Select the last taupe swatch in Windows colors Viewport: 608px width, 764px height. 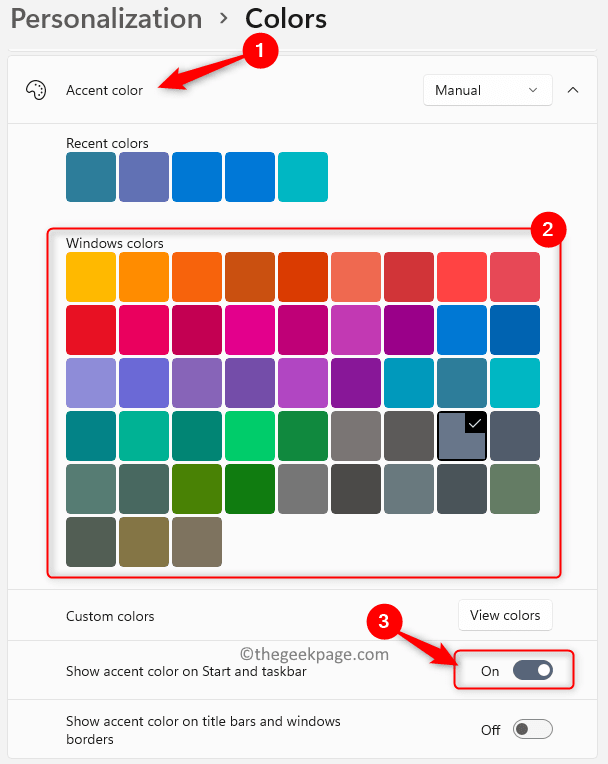197,541
